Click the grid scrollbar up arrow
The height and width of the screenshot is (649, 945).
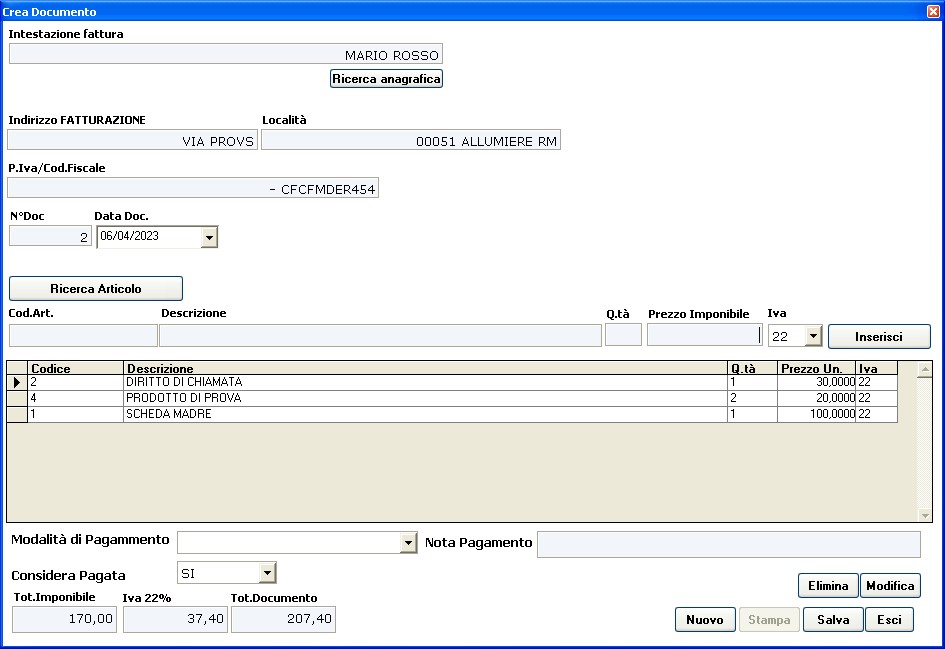tap(925, 369)
